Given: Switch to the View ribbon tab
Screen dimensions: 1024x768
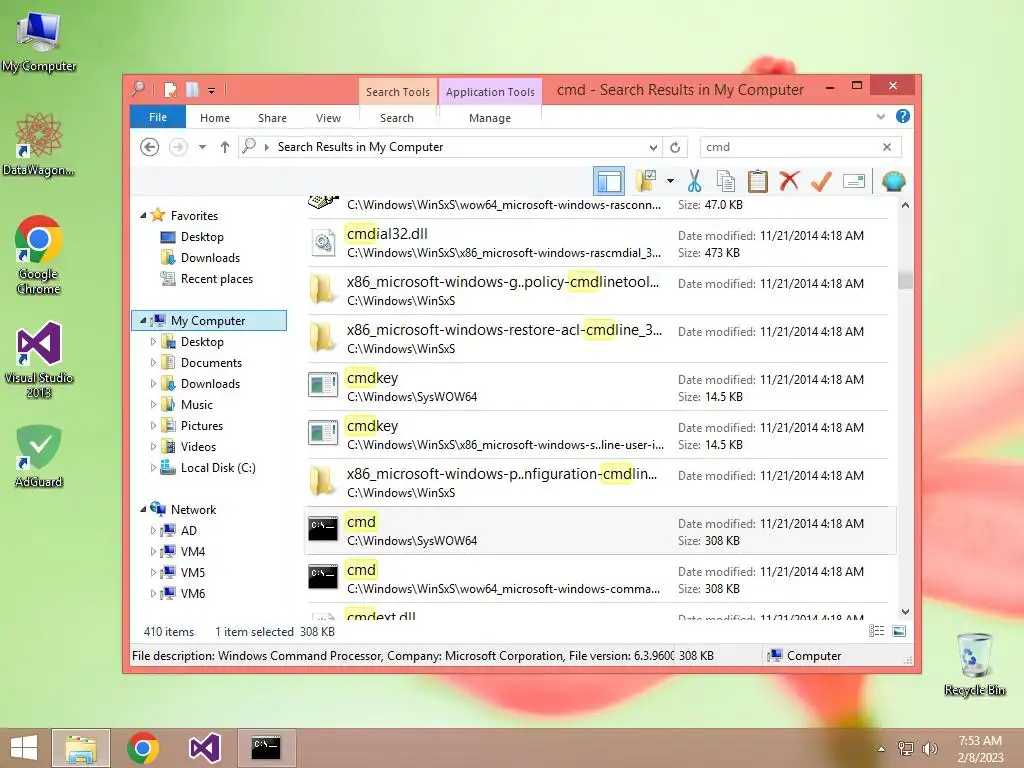Looking at the screenshot, I should tap(328, 118).
